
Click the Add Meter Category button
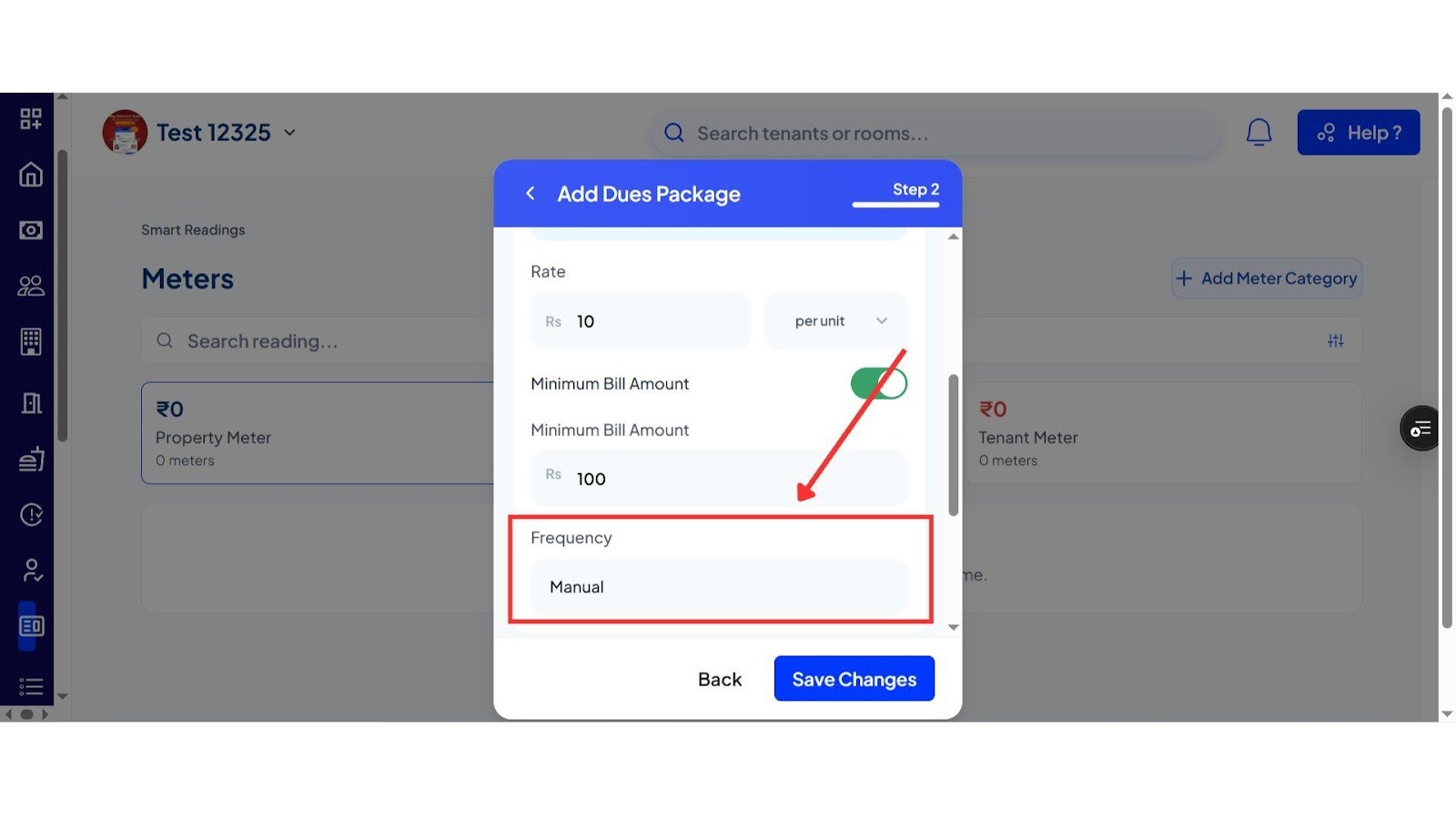1267,278
